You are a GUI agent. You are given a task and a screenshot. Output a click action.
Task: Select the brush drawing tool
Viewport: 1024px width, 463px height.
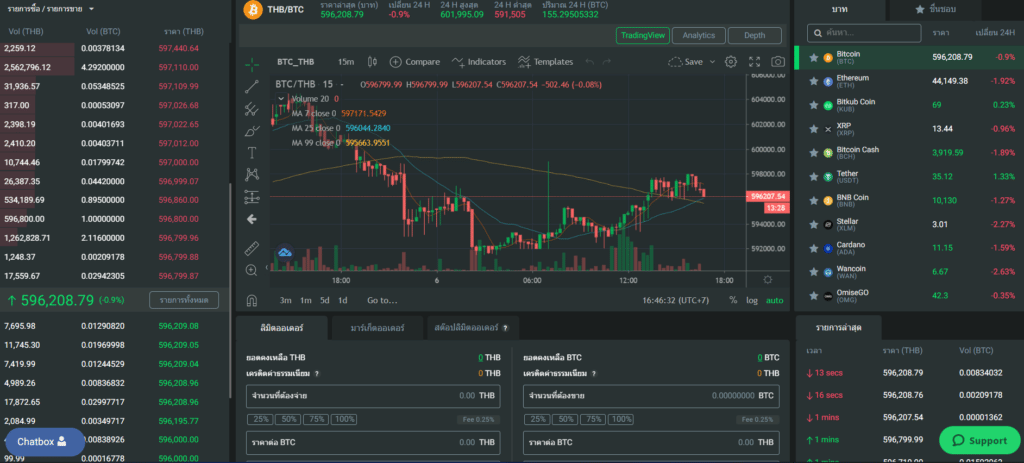(251, 131)
